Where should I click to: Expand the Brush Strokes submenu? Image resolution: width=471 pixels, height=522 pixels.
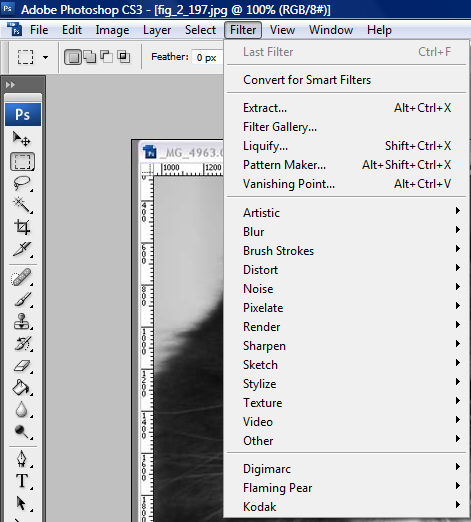click(346, 251)
